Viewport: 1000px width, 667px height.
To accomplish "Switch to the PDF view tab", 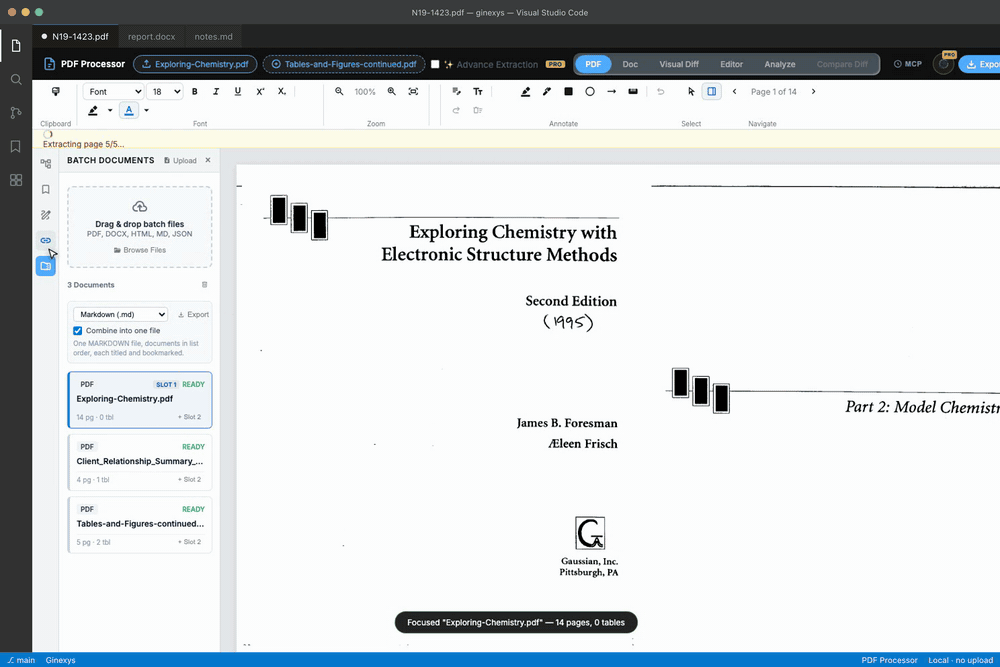I will 593,64.
